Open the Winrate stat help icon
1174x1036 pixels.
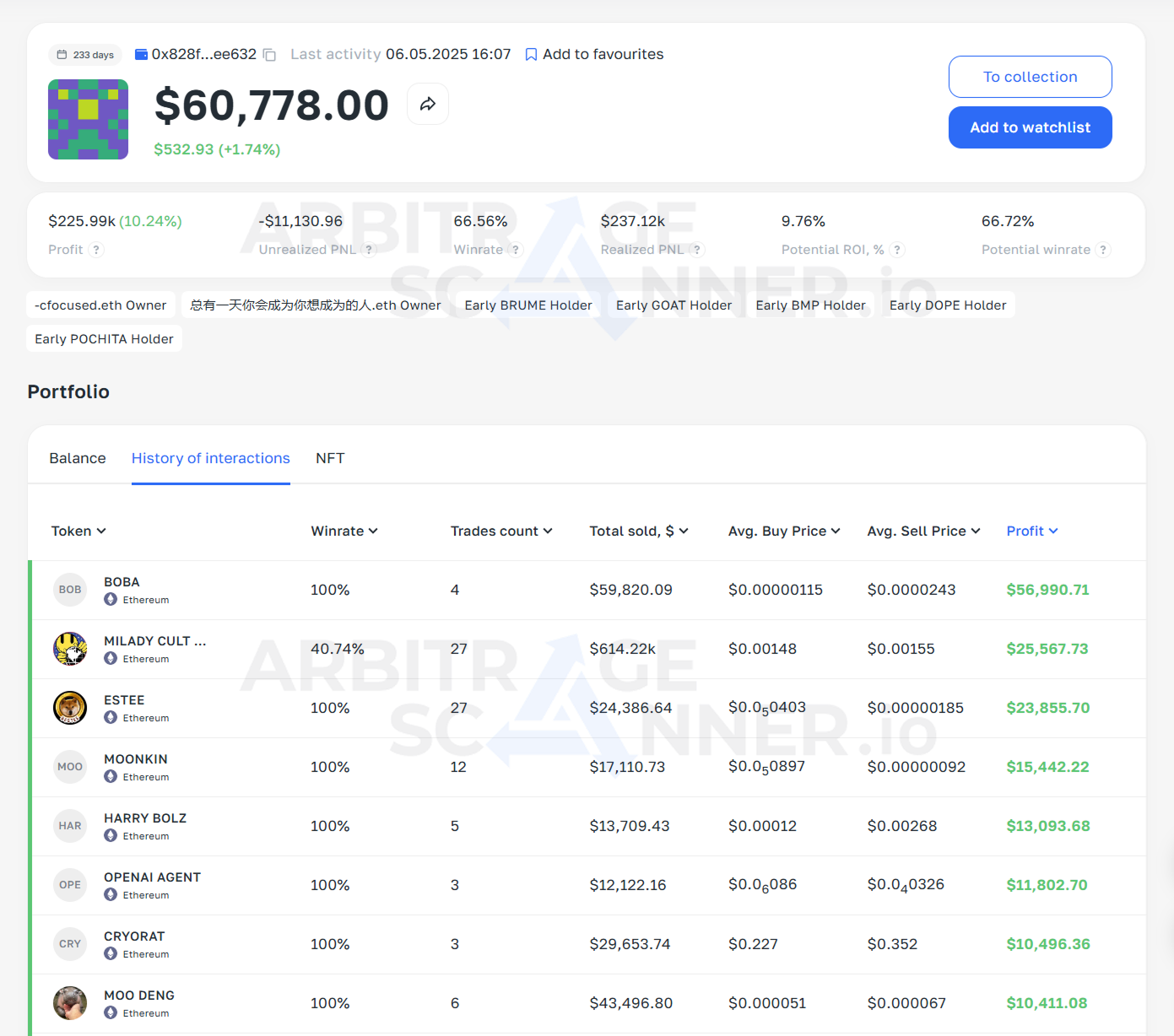point(517,250)
